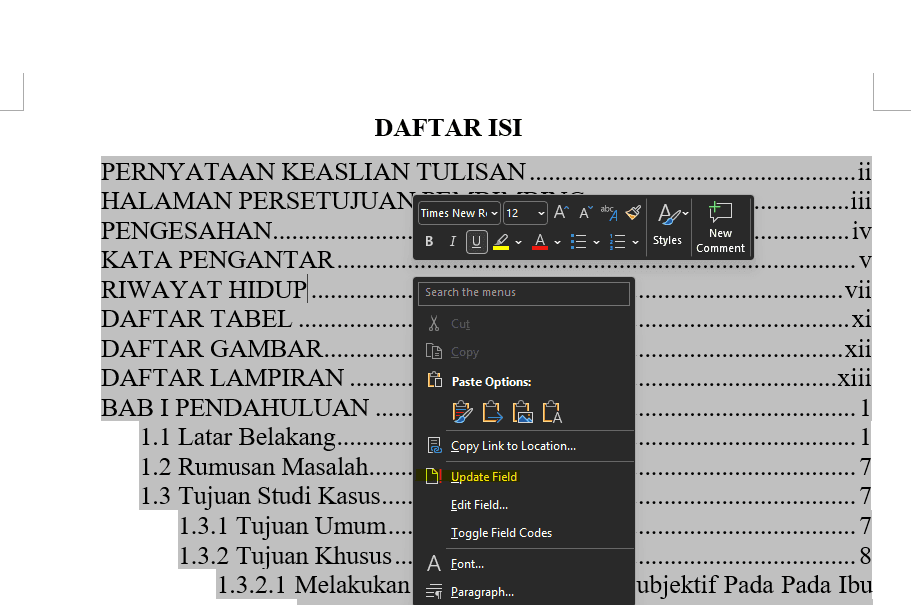Viewport: 917px width, 605px height.
Task: Open highlight color dropdown arrow
Action: [x=518, y=242]
